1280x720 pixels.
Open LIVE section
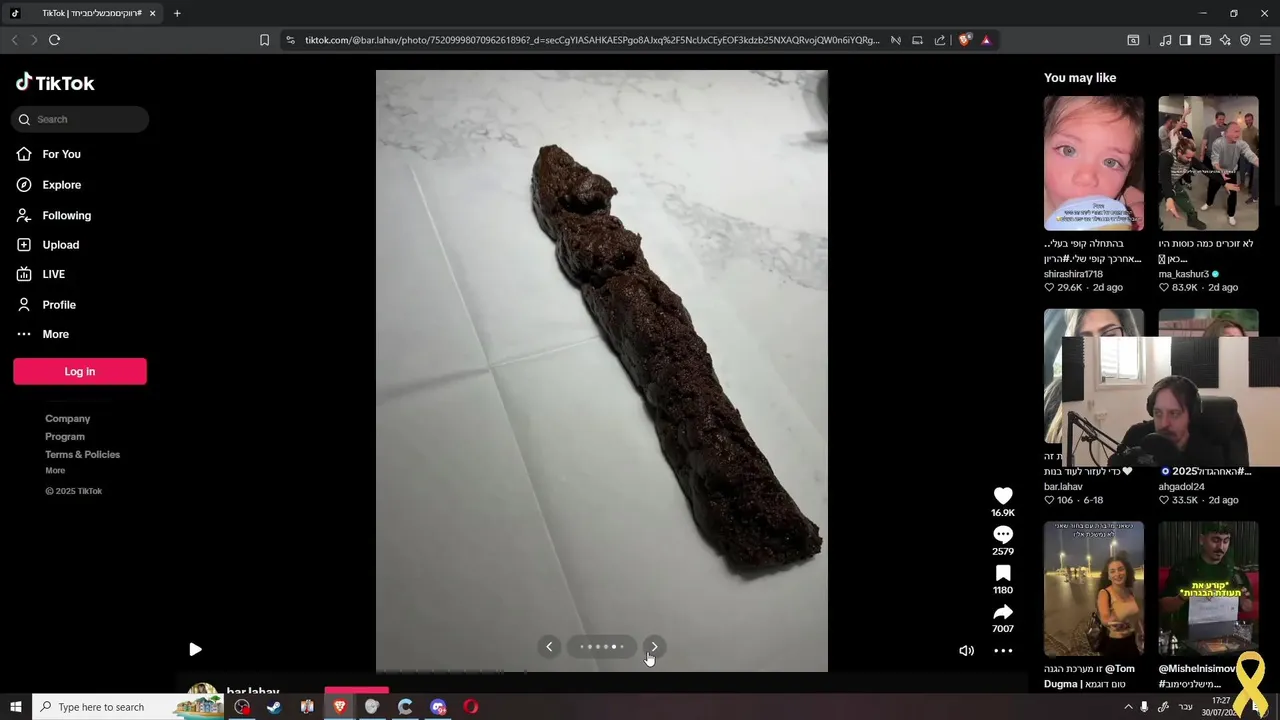tap(54, 274)
